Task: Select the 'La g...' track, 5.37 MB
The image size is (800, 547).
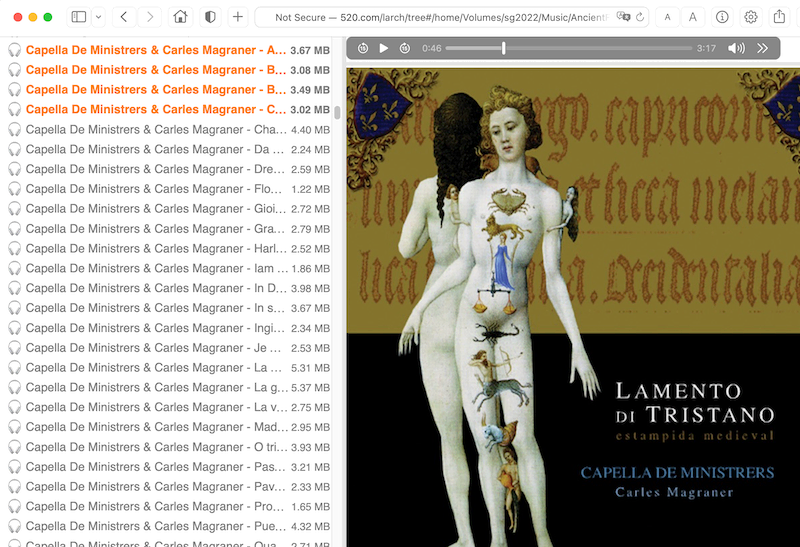Action: tap(169, 388)
